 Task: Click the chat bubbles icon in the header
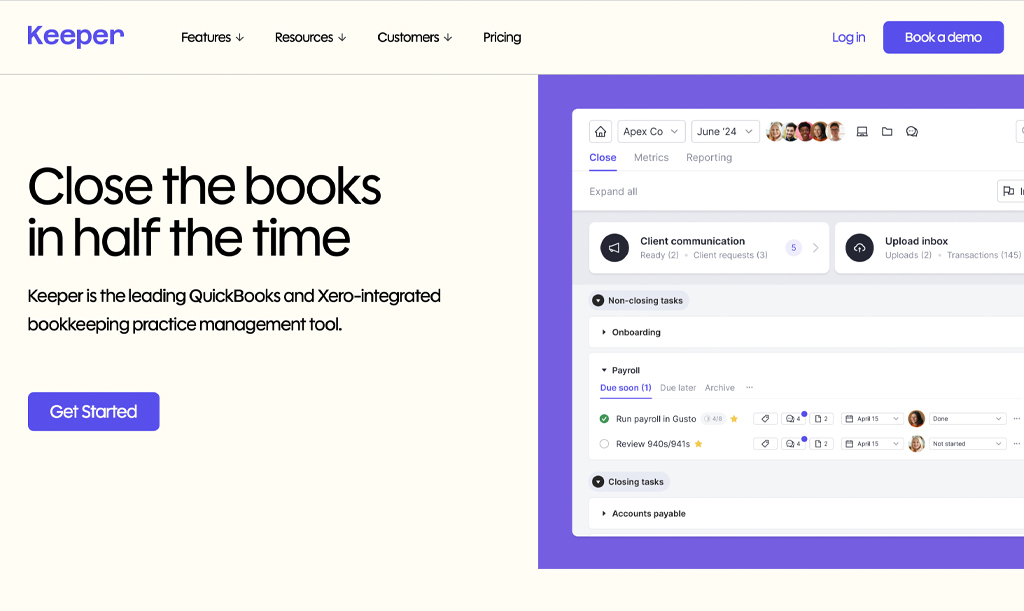tap(912, 132)
